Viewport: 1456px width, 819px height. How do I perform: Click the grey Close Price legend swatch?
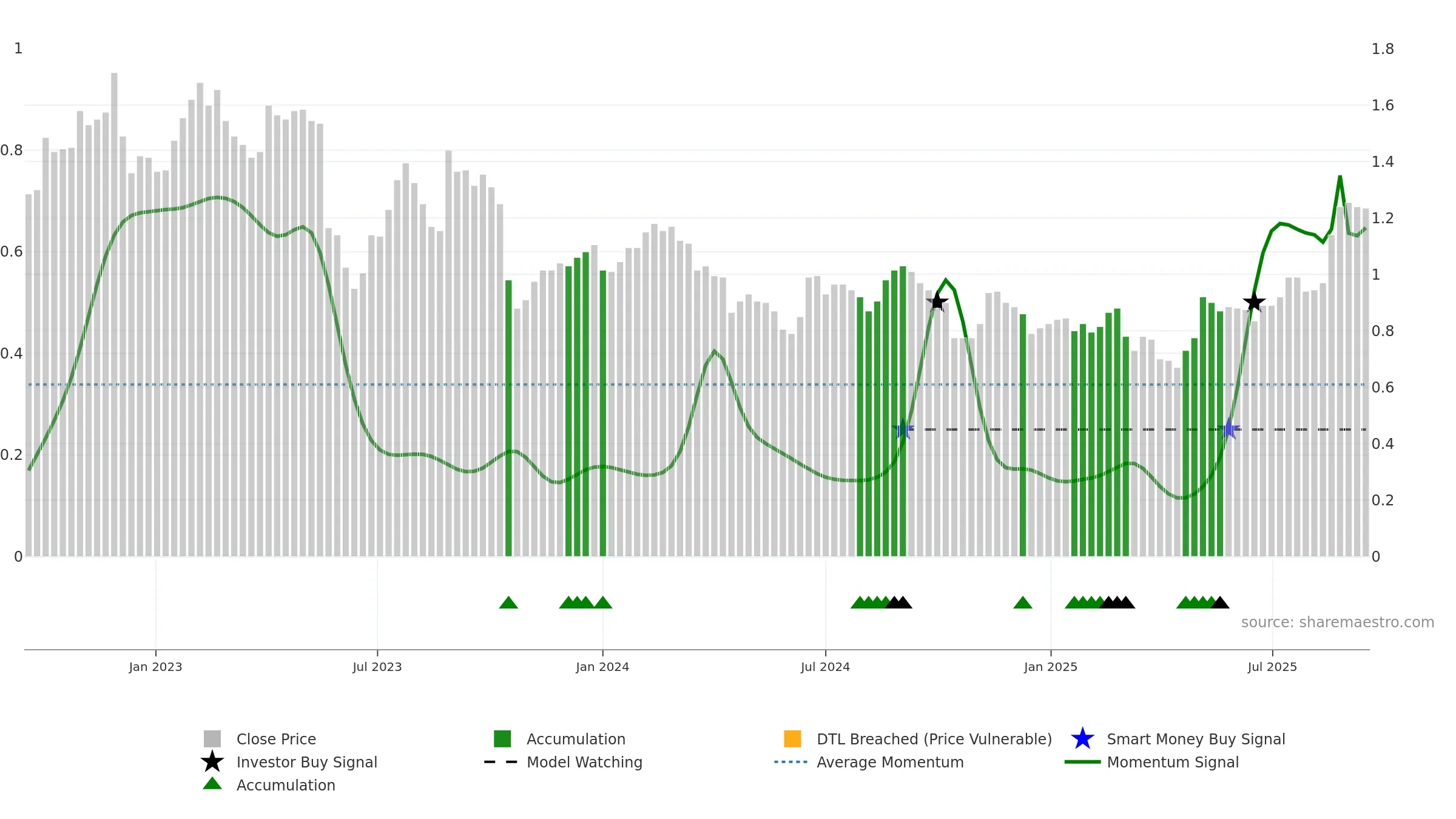(212, 739)
